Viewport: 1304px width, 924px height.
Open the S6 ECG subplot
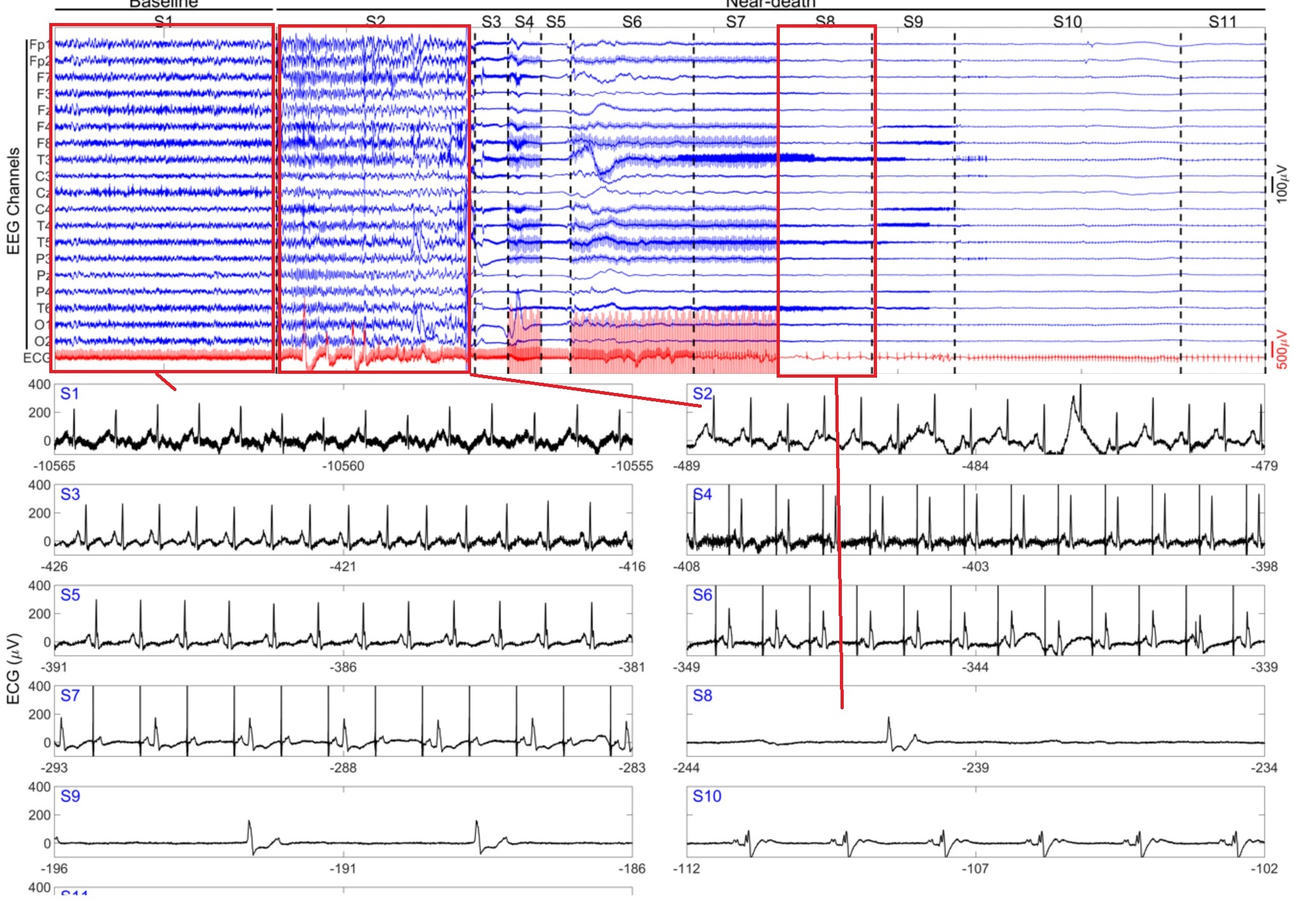975,620
